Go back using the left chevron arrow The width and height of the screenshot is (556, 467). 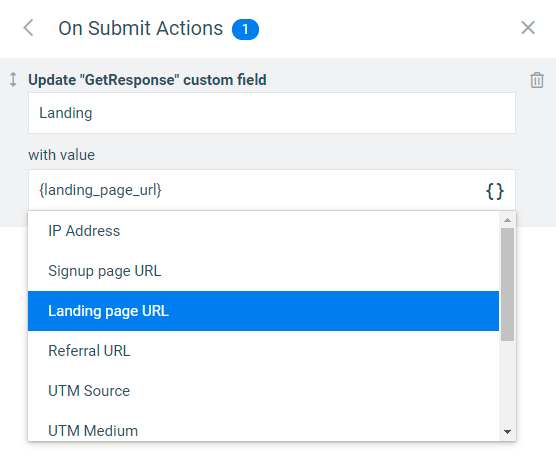click(28, 28)
